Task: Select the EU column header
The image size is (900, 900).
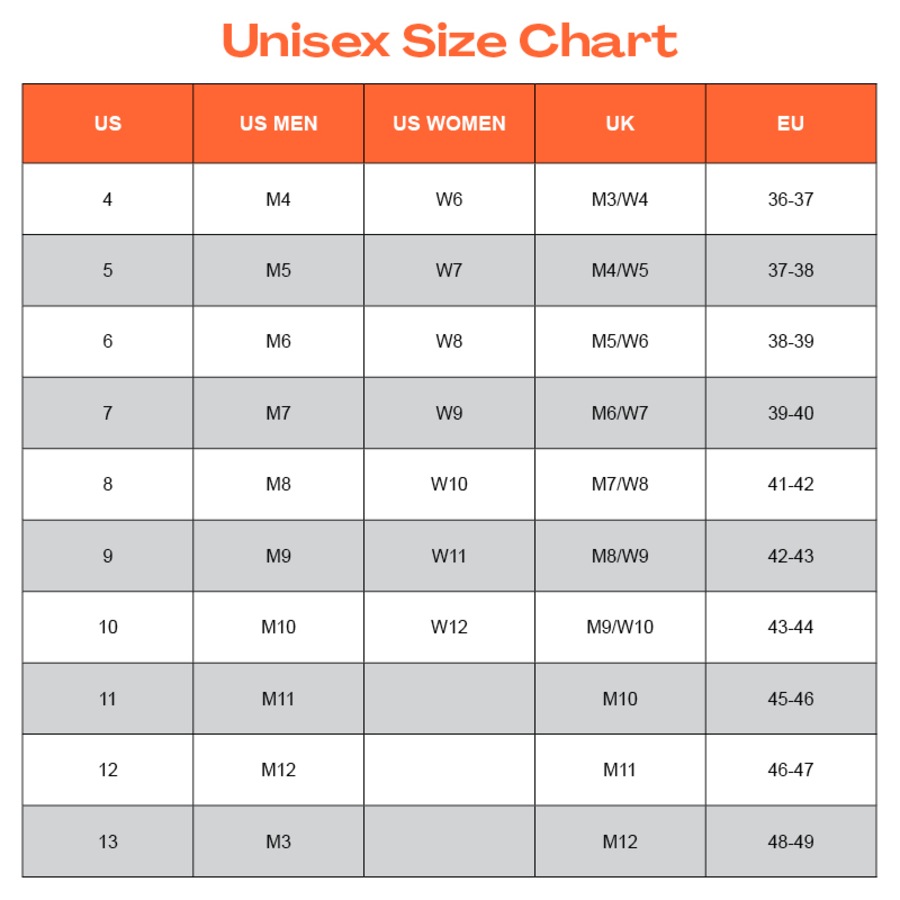Action: (790, 124)
